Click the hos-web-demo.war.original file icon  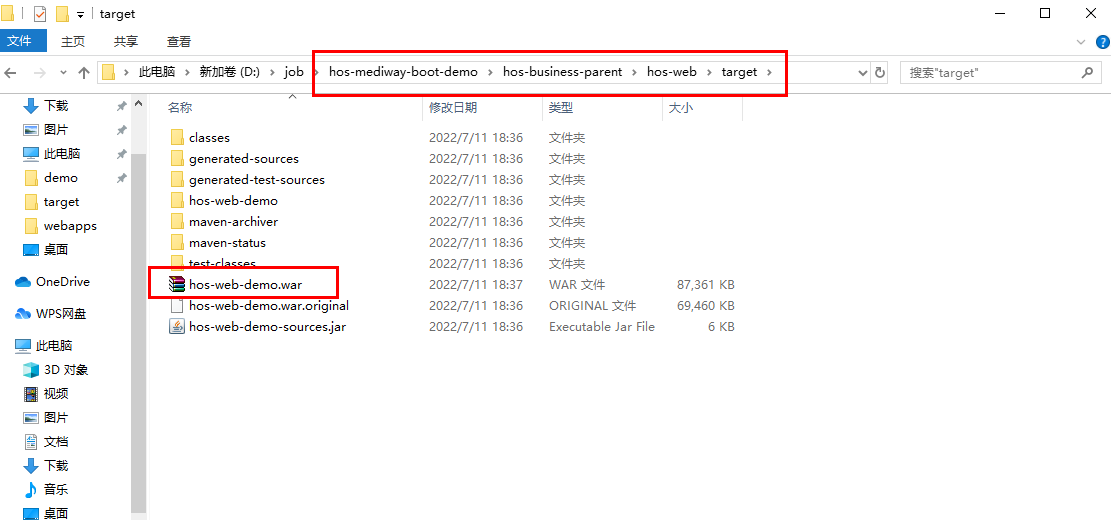tap(177, 306)
